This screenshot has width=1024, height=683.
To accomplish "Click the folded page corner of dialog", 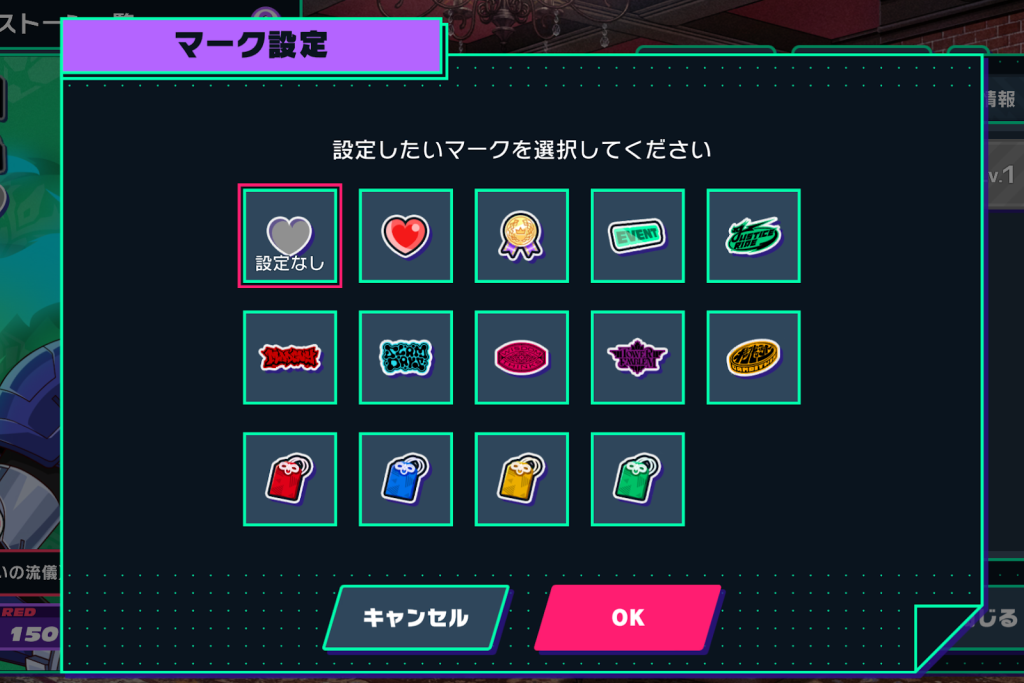I will [947, 637].
